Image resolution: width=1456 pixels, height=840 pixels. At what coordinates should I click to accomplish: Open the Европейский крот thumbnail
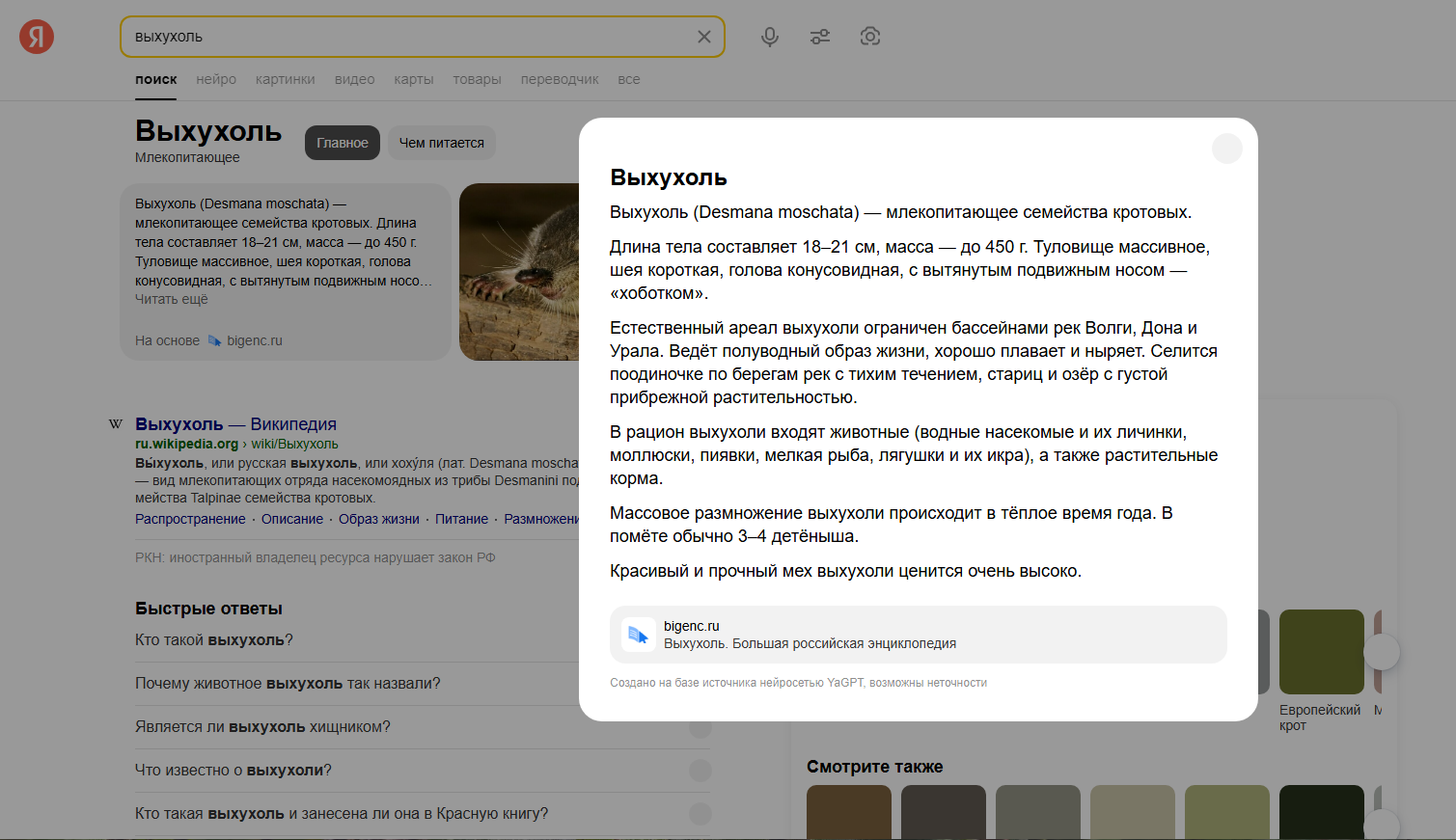point(1322,652)
